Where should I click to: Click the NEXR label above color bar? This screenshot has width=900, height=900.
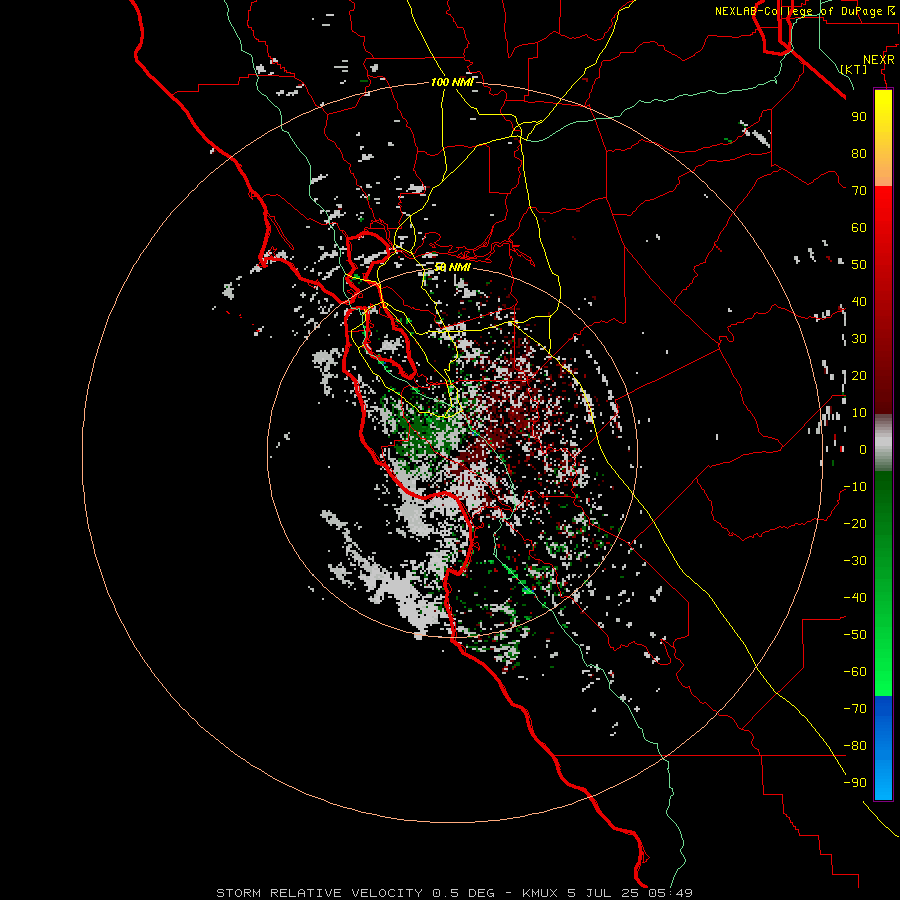point(878,60)
